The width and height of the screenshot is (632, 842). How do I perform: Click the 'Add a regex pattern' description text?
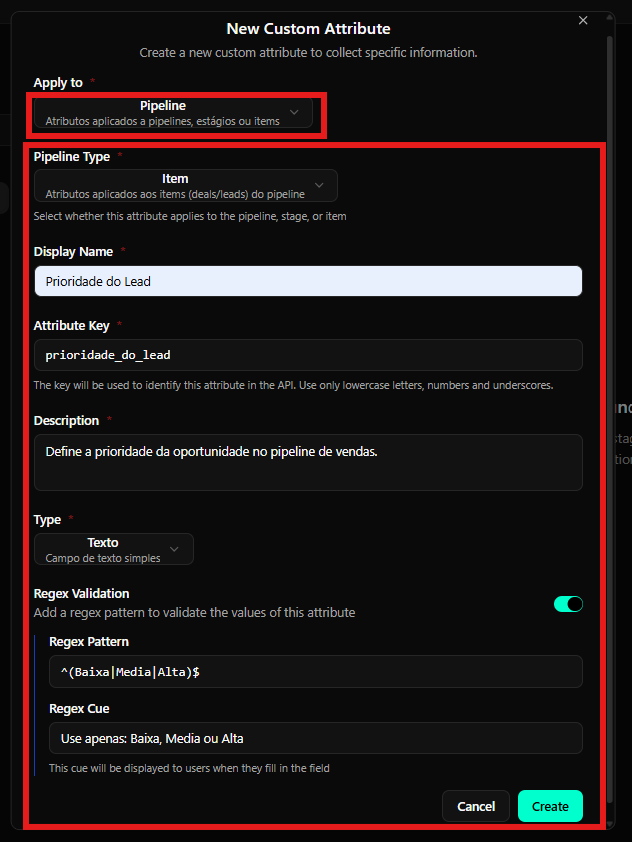[x=194, y=613]
